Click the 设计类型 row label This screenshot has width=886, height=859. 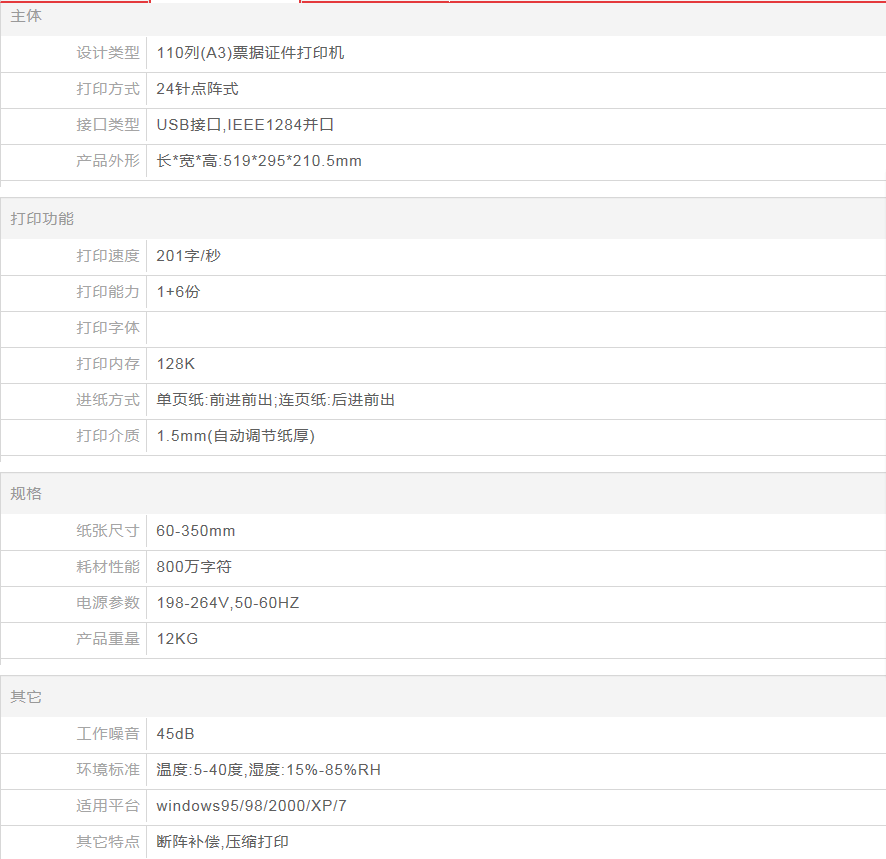(x=108, y=53)
